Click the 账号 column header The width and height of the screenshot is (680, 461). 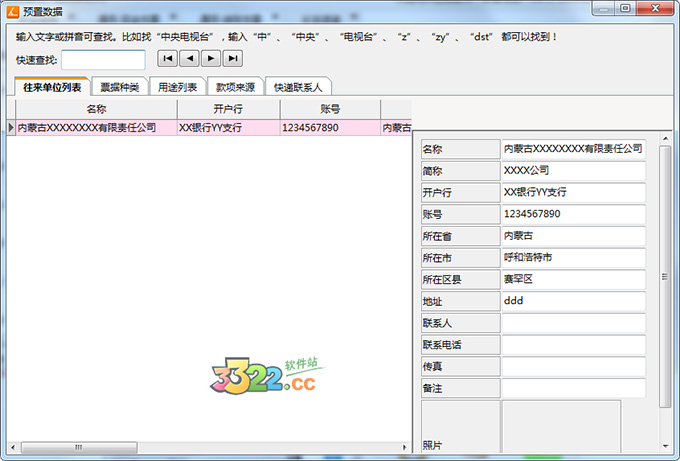pos(330,109)
